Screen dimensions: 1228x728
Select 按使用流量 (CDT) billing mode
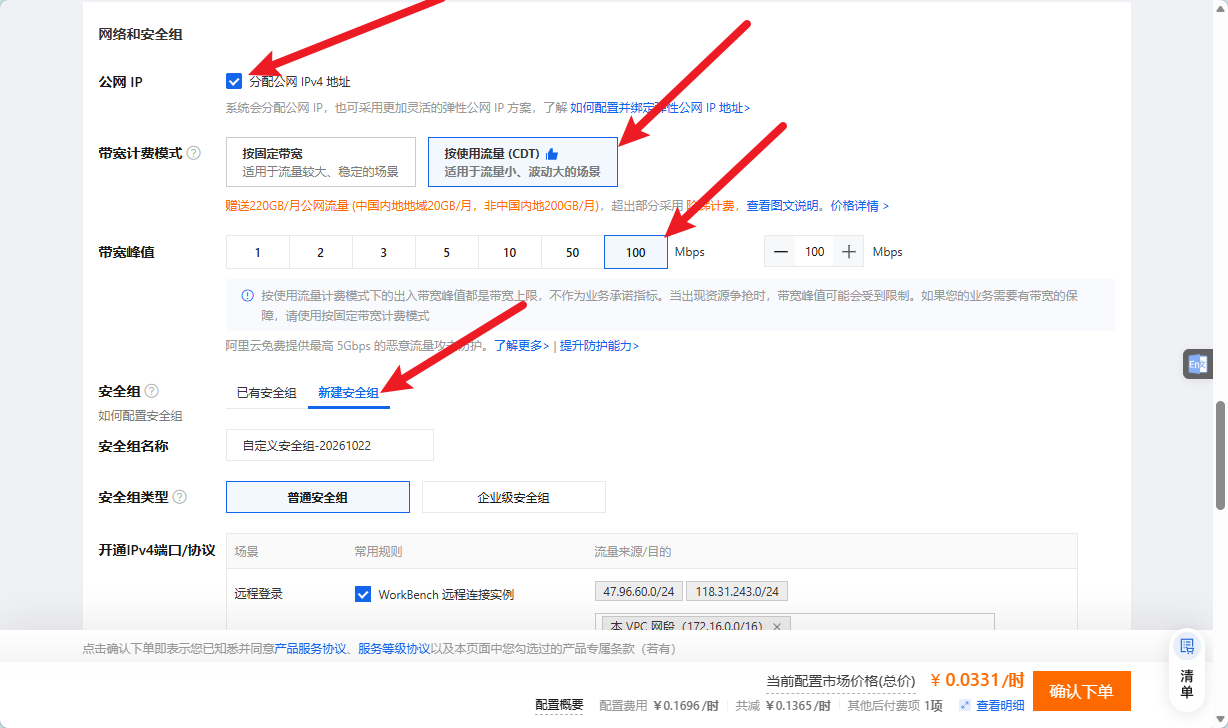click(x=523, y=162)
